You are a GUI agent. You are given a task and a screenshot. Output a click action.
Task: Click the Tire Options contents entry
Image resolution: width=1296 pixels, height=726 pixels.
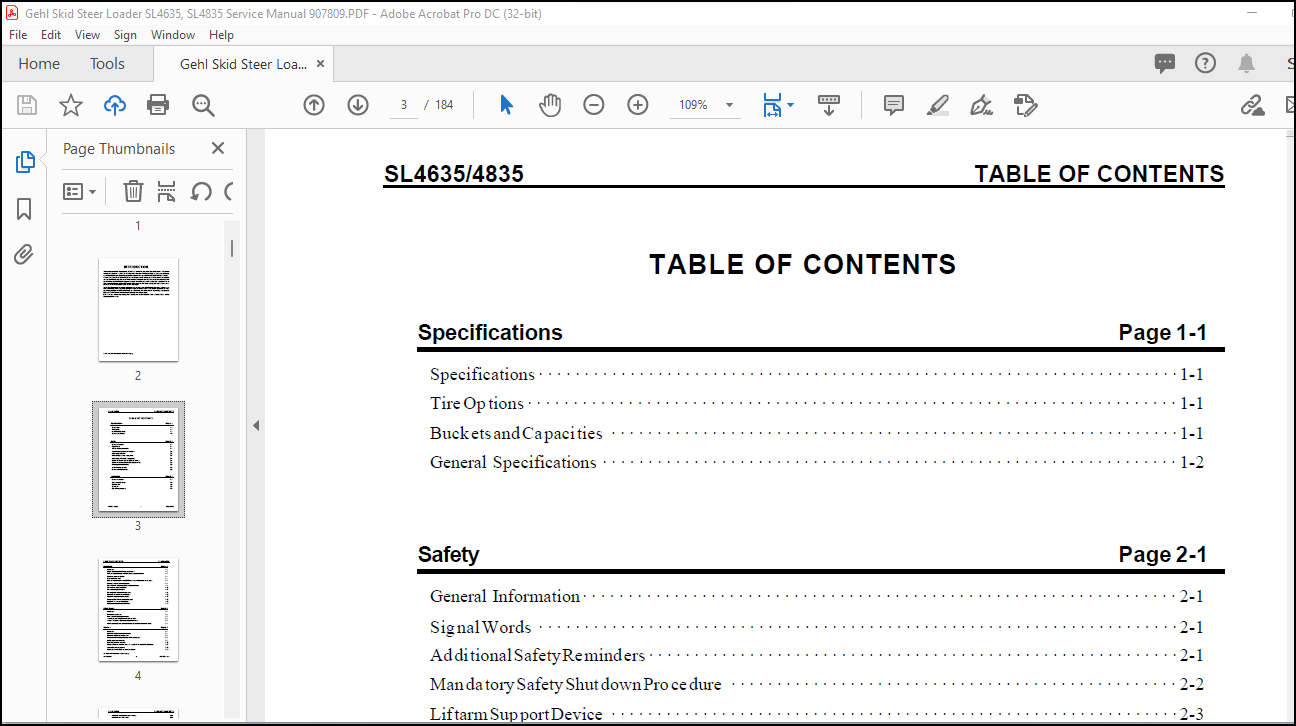coord(477,404)
